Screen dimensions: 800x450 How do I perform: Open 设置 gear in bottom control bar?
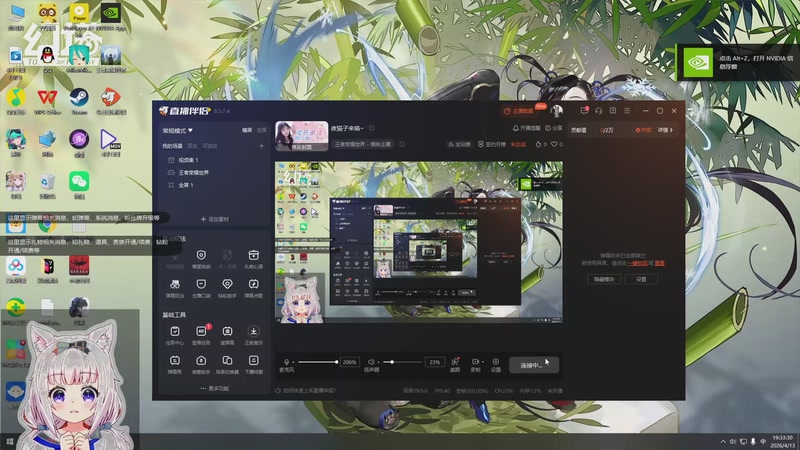[x=495, y=364]
